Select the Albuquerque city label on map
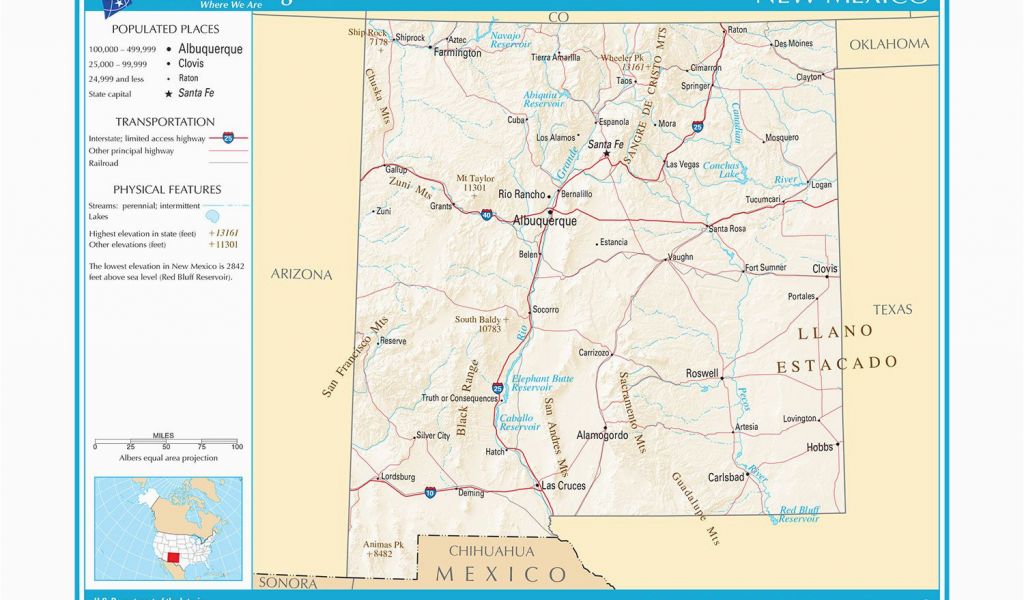Screen dimensions: 1024x600 pyautogui.click(x=544, y=221)
